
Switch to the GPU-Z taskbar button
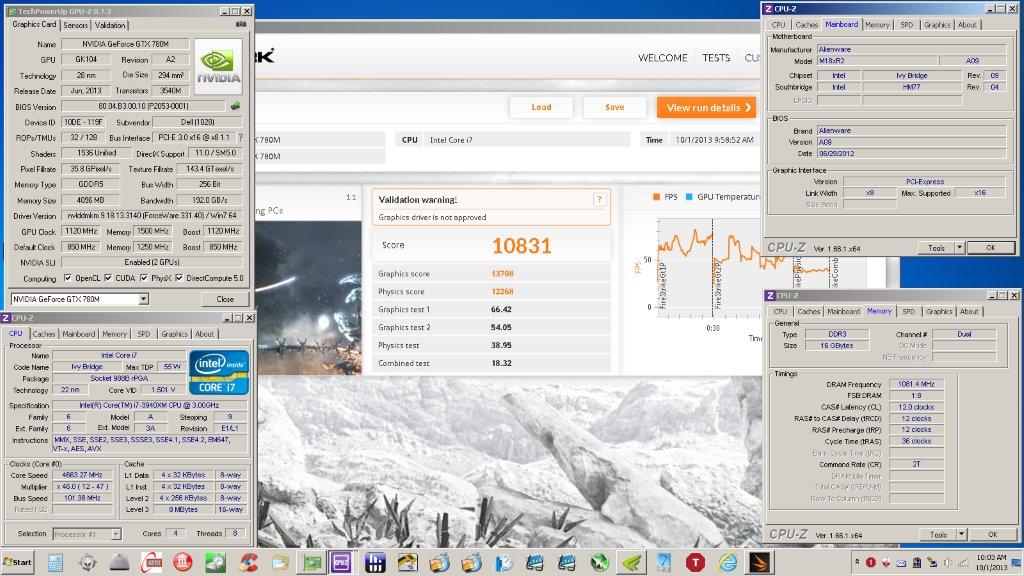pos(312,562)
